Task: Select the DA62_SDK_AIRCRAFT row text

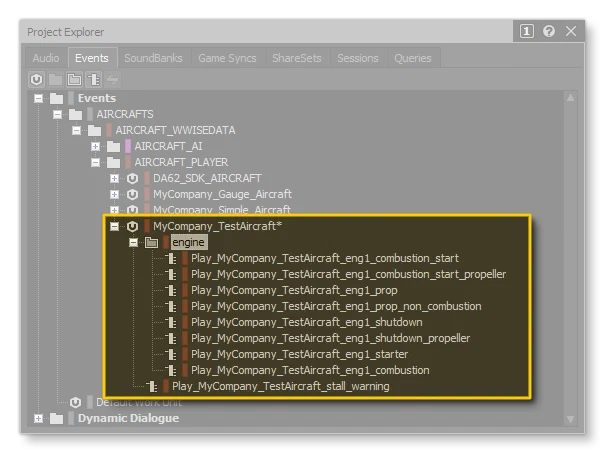Action: [207, 178]
